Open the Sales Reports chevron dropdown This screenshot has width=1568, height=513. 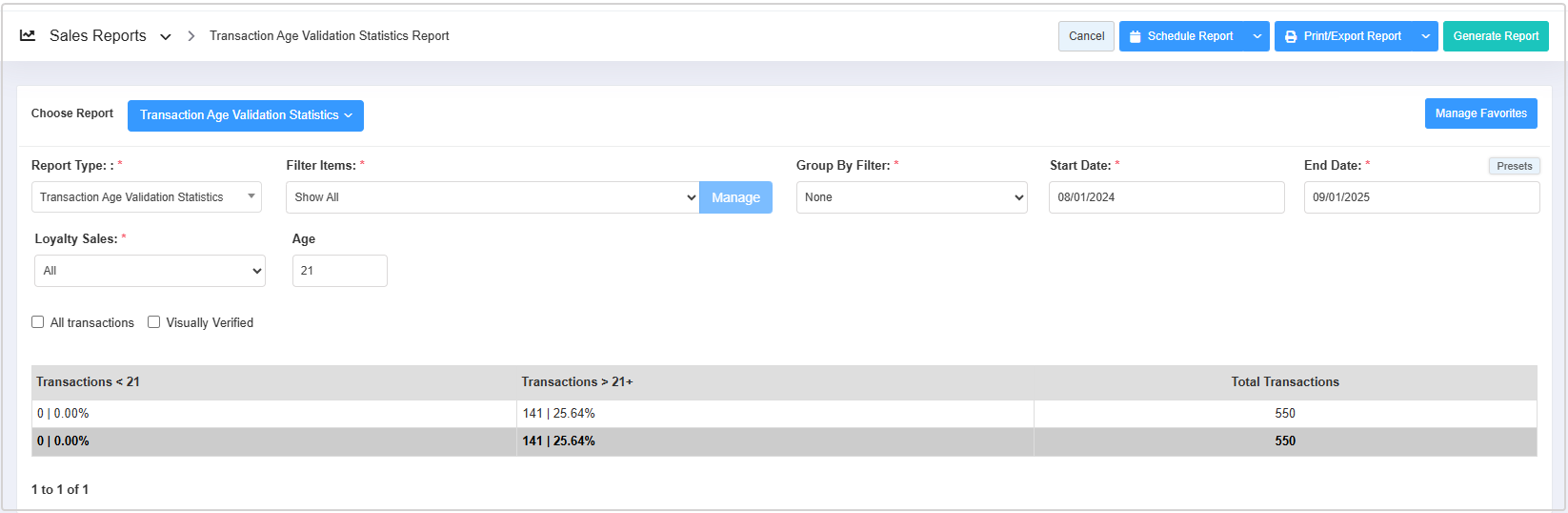pos(166,36)
